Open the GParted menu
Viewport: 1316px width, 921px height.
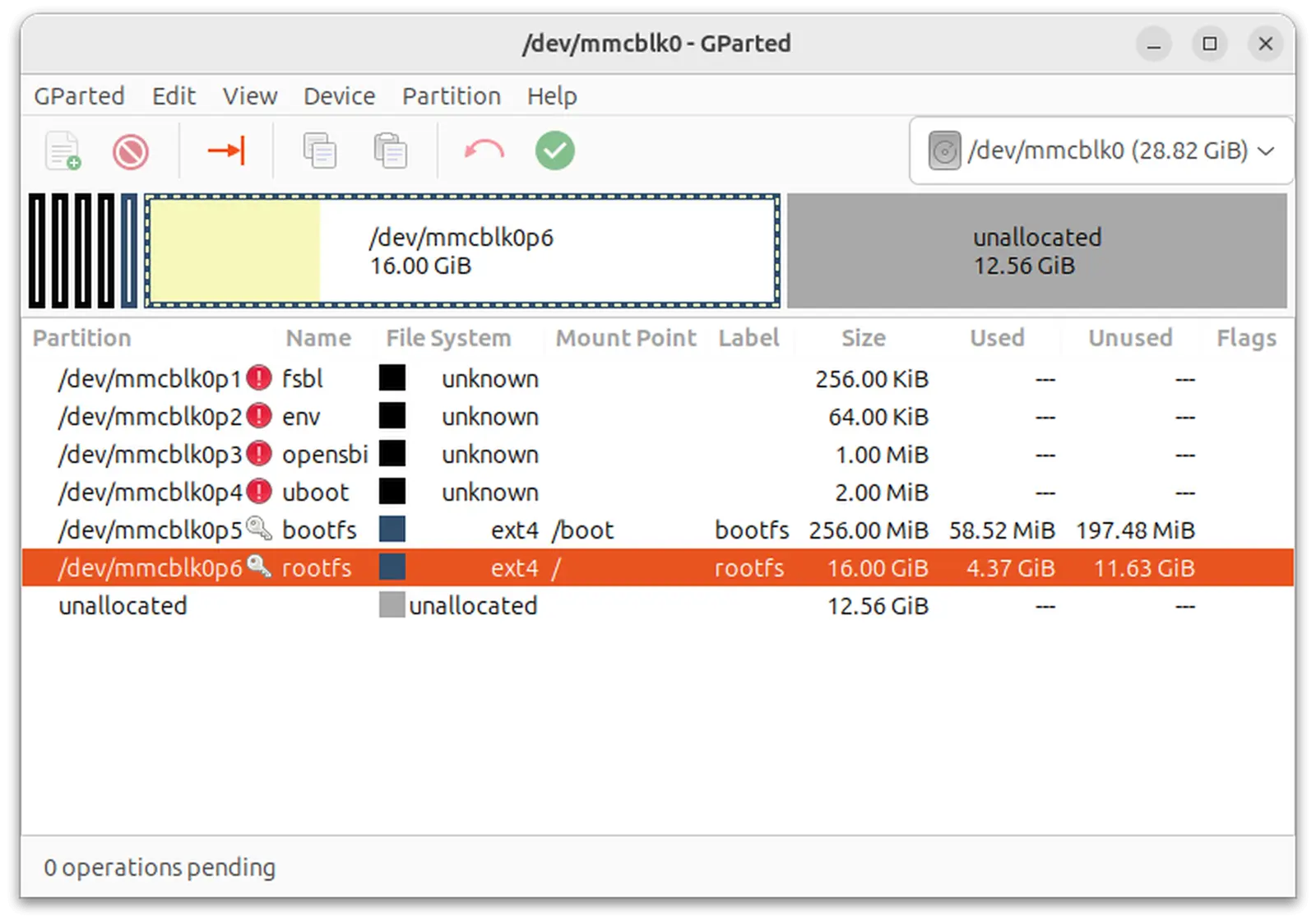coord(79,96)
